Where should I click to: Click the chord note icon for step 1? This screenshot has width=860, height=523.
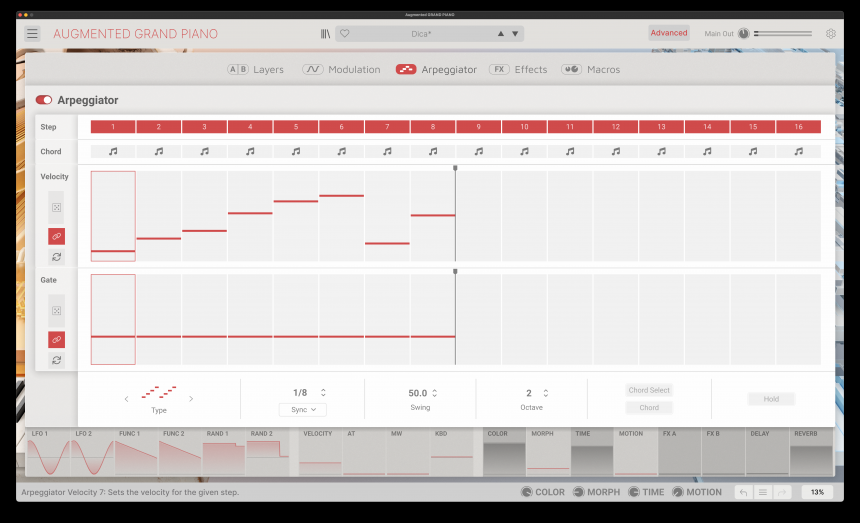click(x=113, y=151)
